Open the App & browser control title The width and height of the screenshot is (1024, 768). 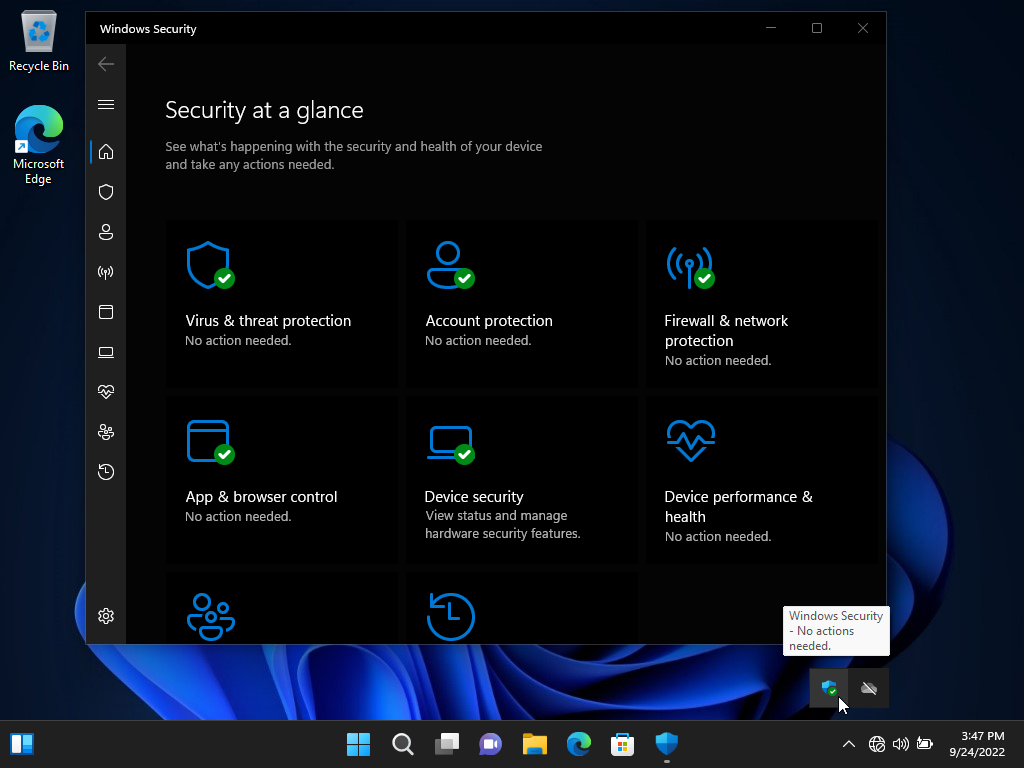261,496
